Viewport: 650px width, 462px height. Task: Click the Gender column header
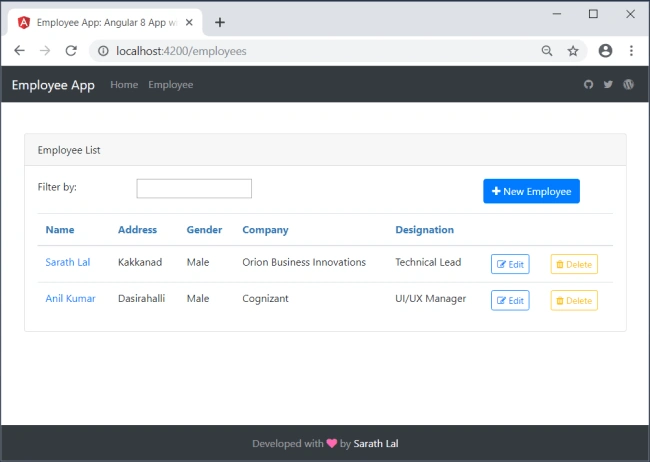point(204,230)
